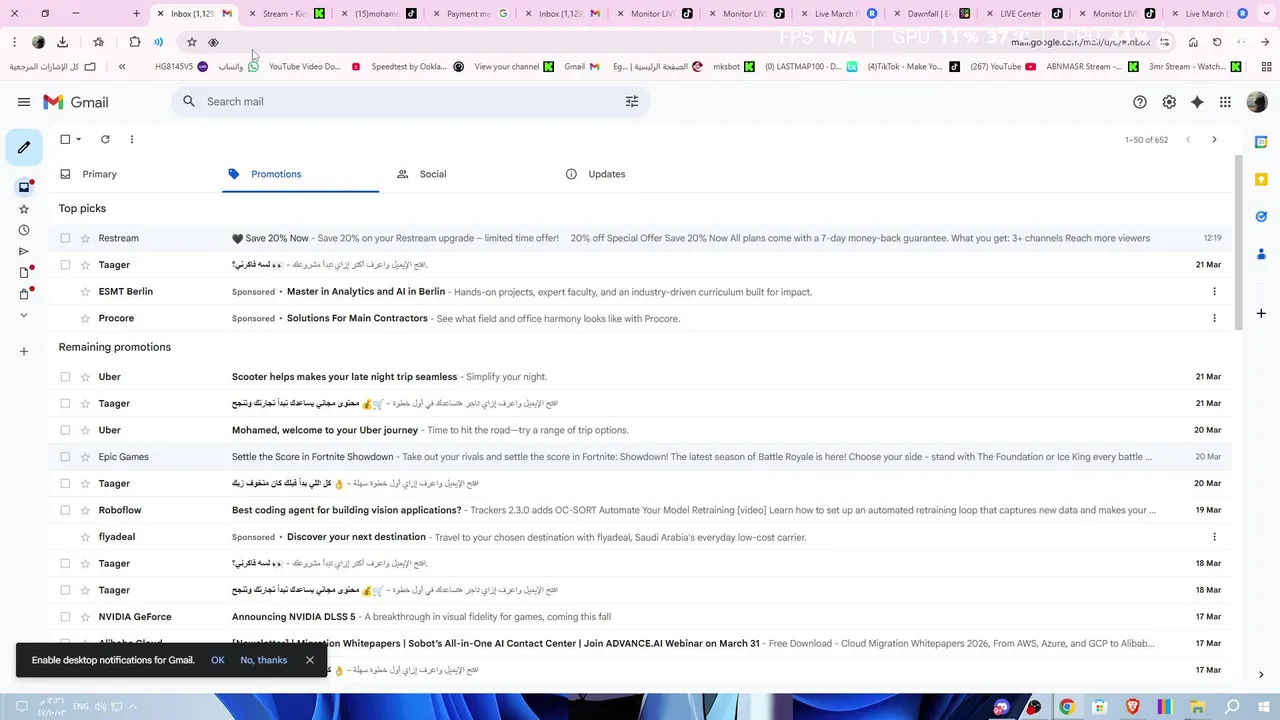Expand More labels chevron in sidebar
Viewport: 1280px width, 720px height.
[24, 315]
